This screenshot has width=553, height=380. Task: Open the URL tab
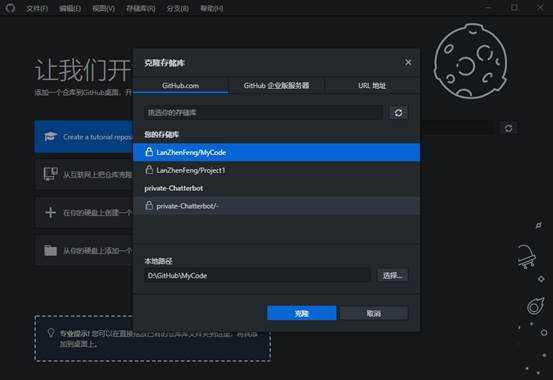point(372,85)
